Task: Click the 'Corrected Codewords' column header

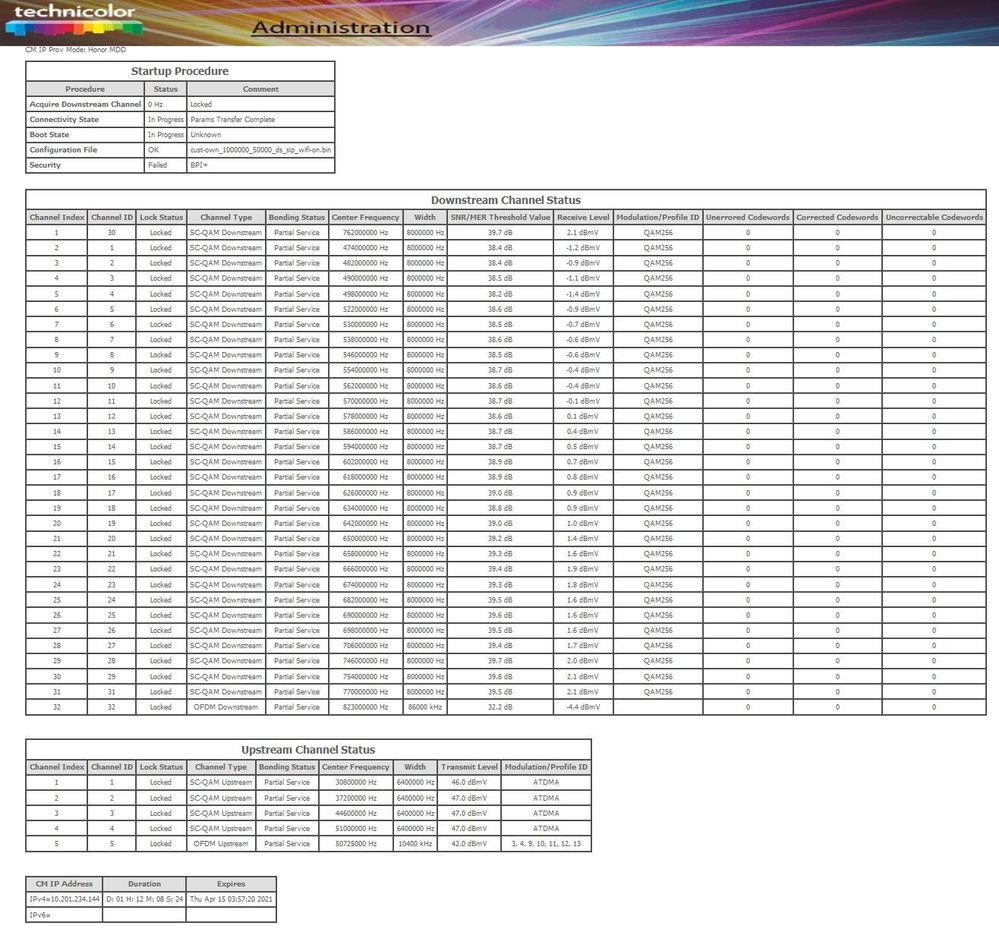Action: (x=837, y=217)
